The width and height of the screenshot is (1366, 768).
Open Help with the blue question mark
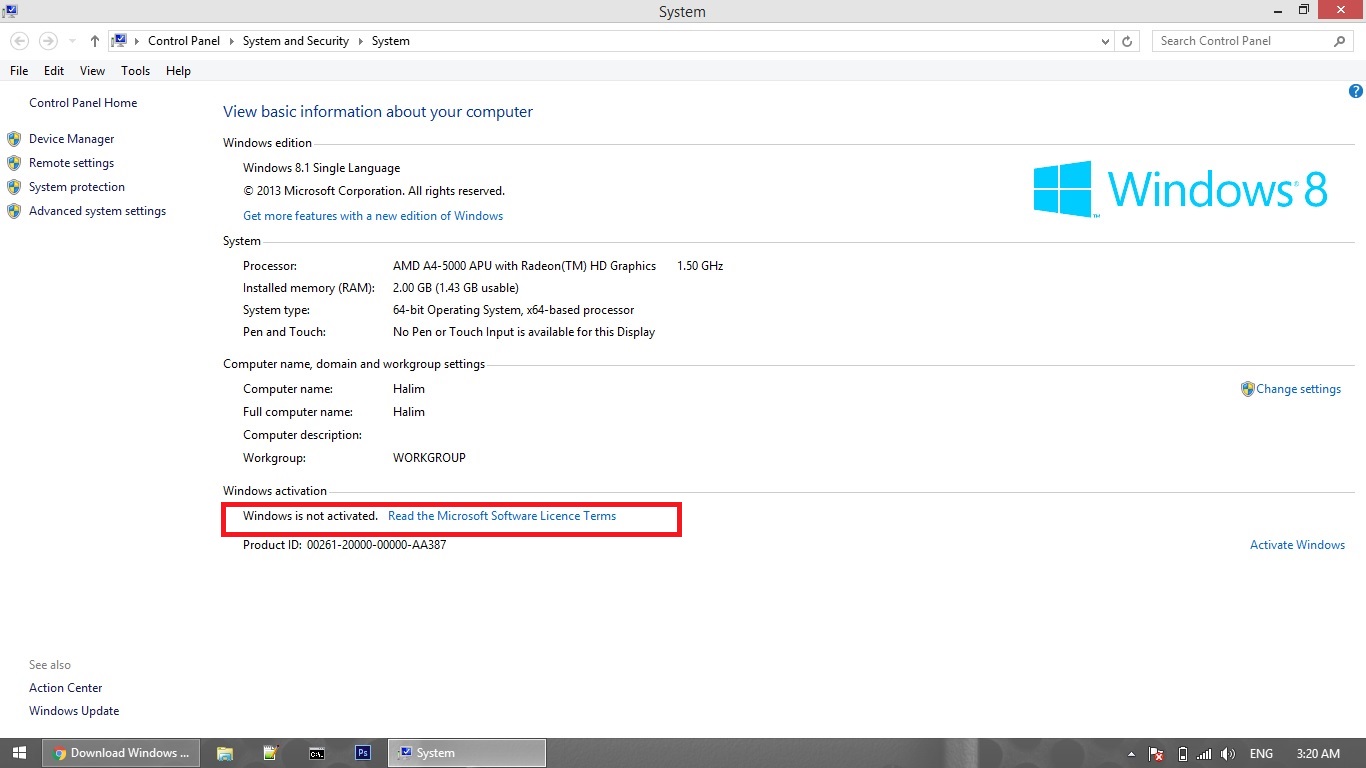click(1355, 91)
